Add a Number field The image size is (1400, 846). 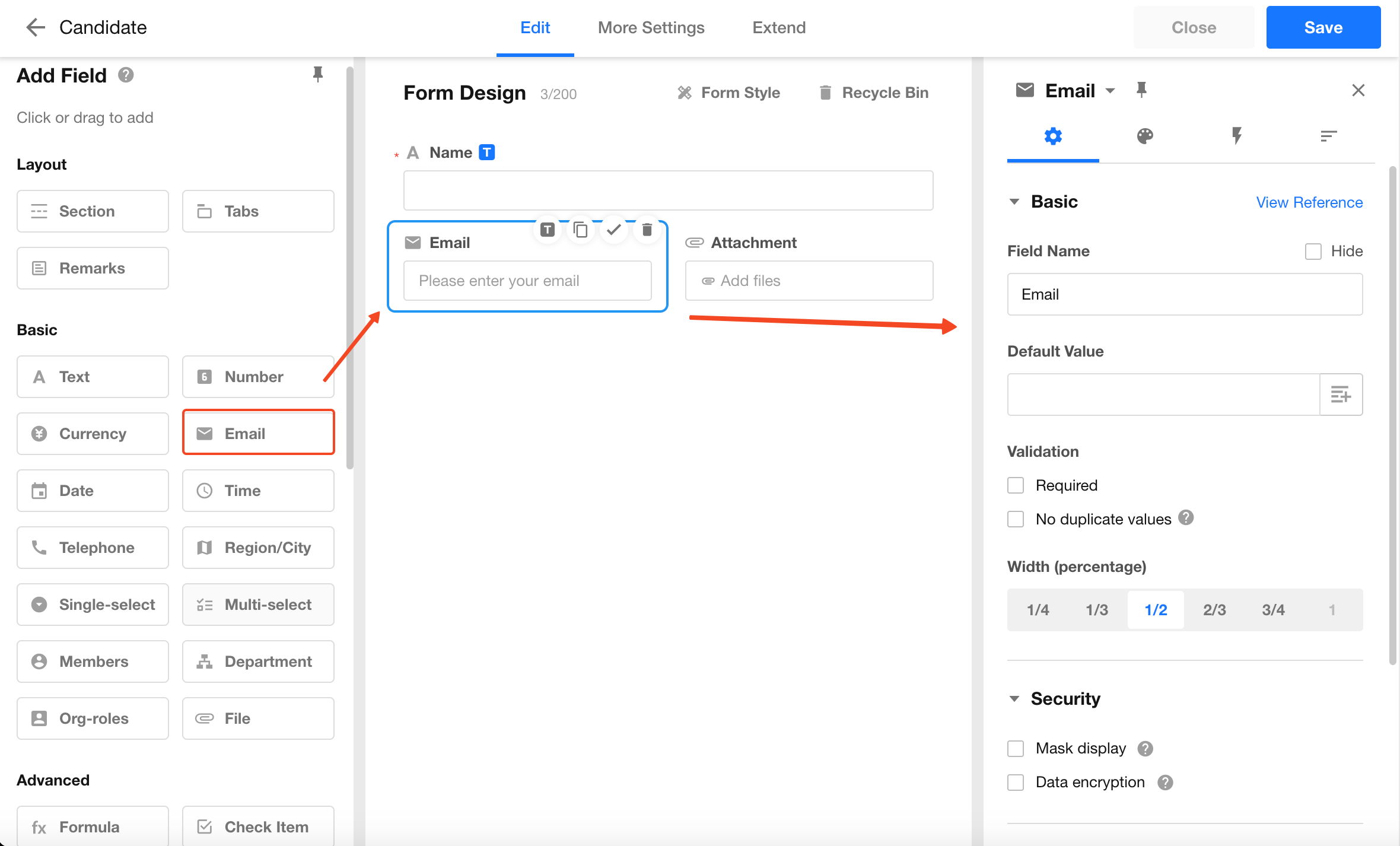tap(258, 377)
